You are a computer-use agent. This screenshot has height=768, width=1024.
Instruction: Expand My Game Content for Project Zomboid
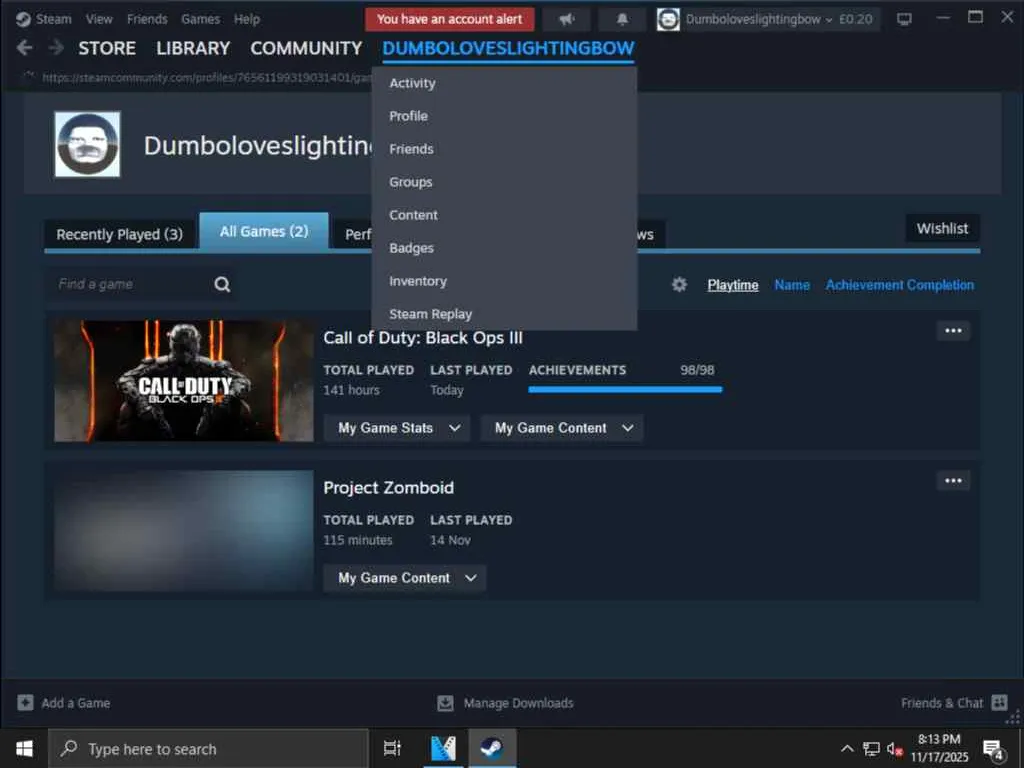tap(405, 578)
